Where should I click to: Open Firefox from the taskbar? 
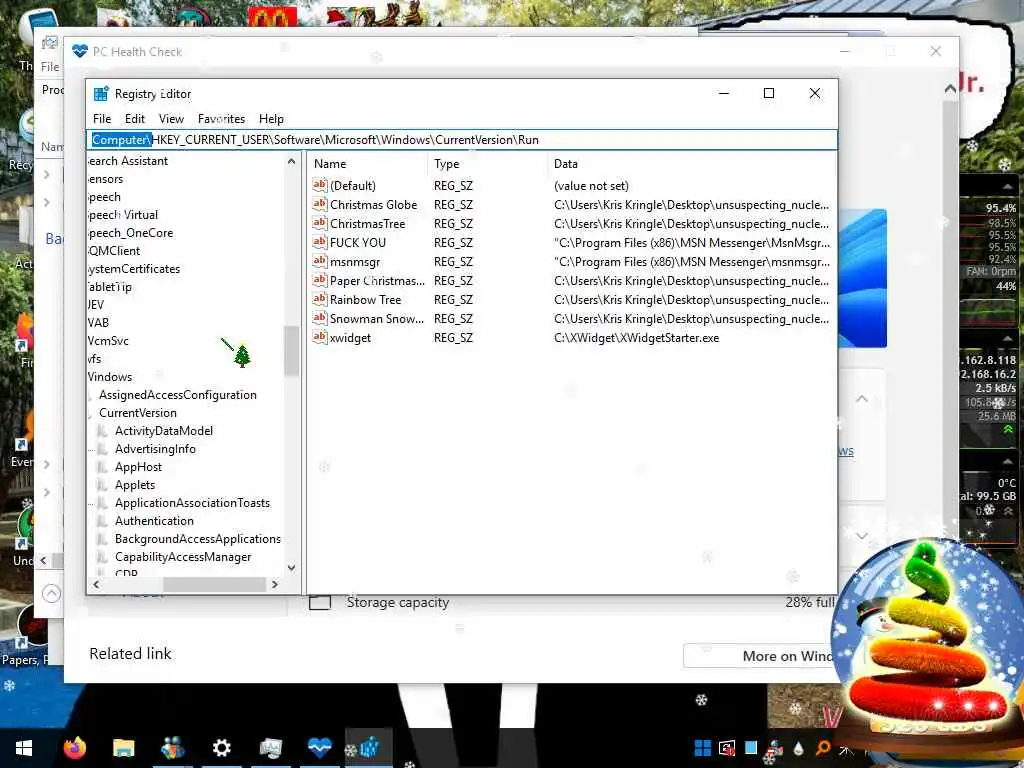coord(74,748)
